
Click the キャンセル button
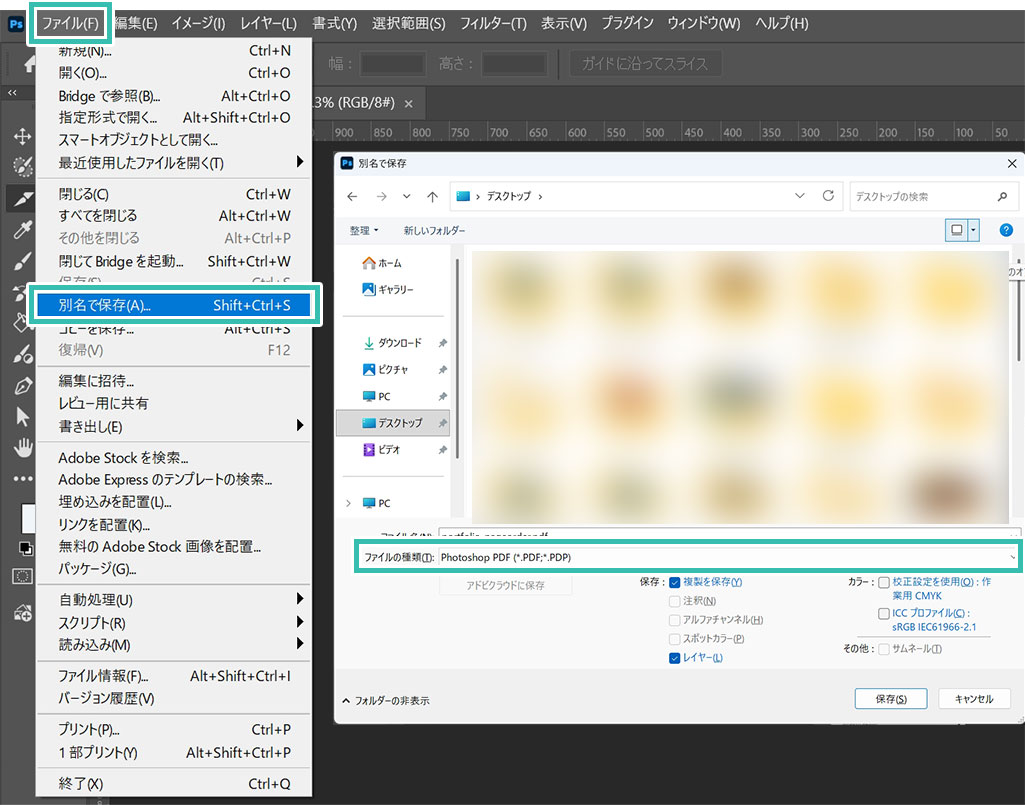(x=973, y=699)
